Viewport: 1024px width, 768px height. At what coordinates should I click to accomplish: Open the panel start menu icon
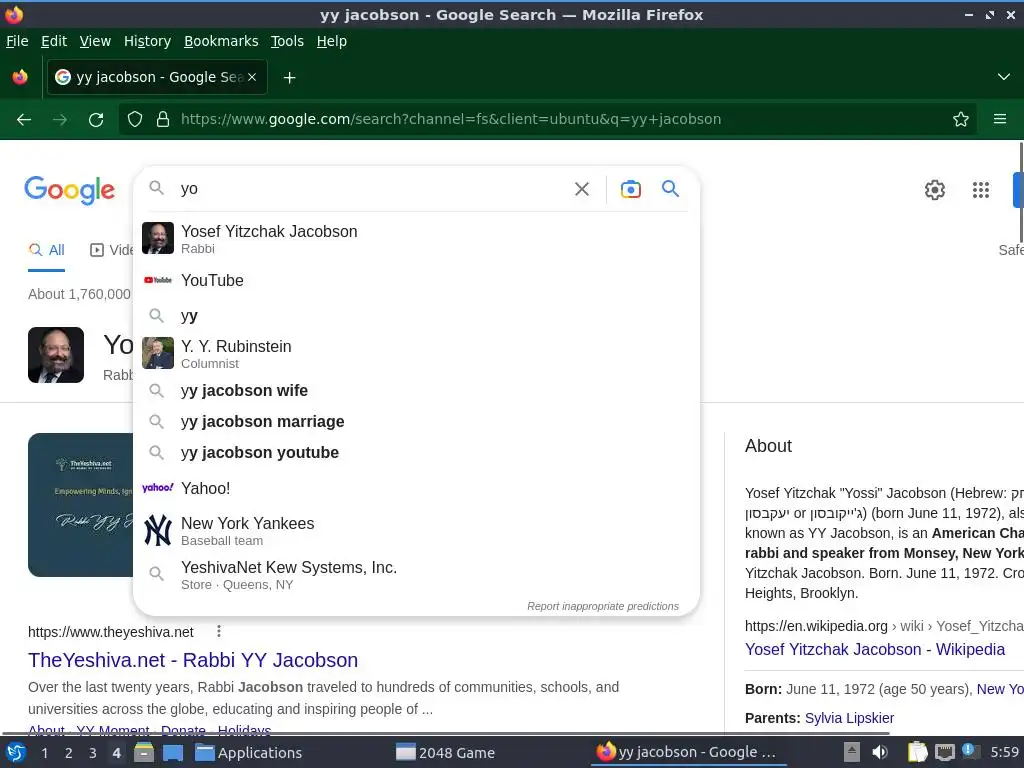click(x=15, y=753)
